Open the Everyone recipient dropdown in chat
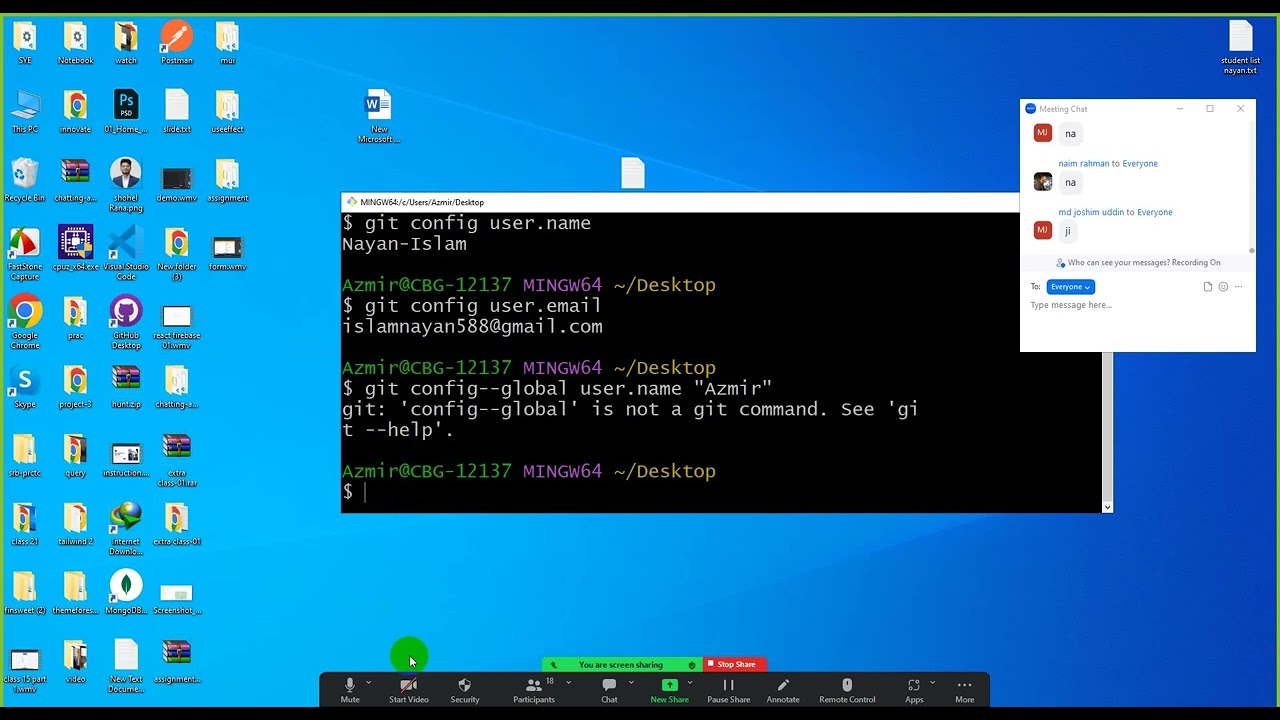Image resolution: width=1280 pixels, height=720 pixels. click(1070, 287)
